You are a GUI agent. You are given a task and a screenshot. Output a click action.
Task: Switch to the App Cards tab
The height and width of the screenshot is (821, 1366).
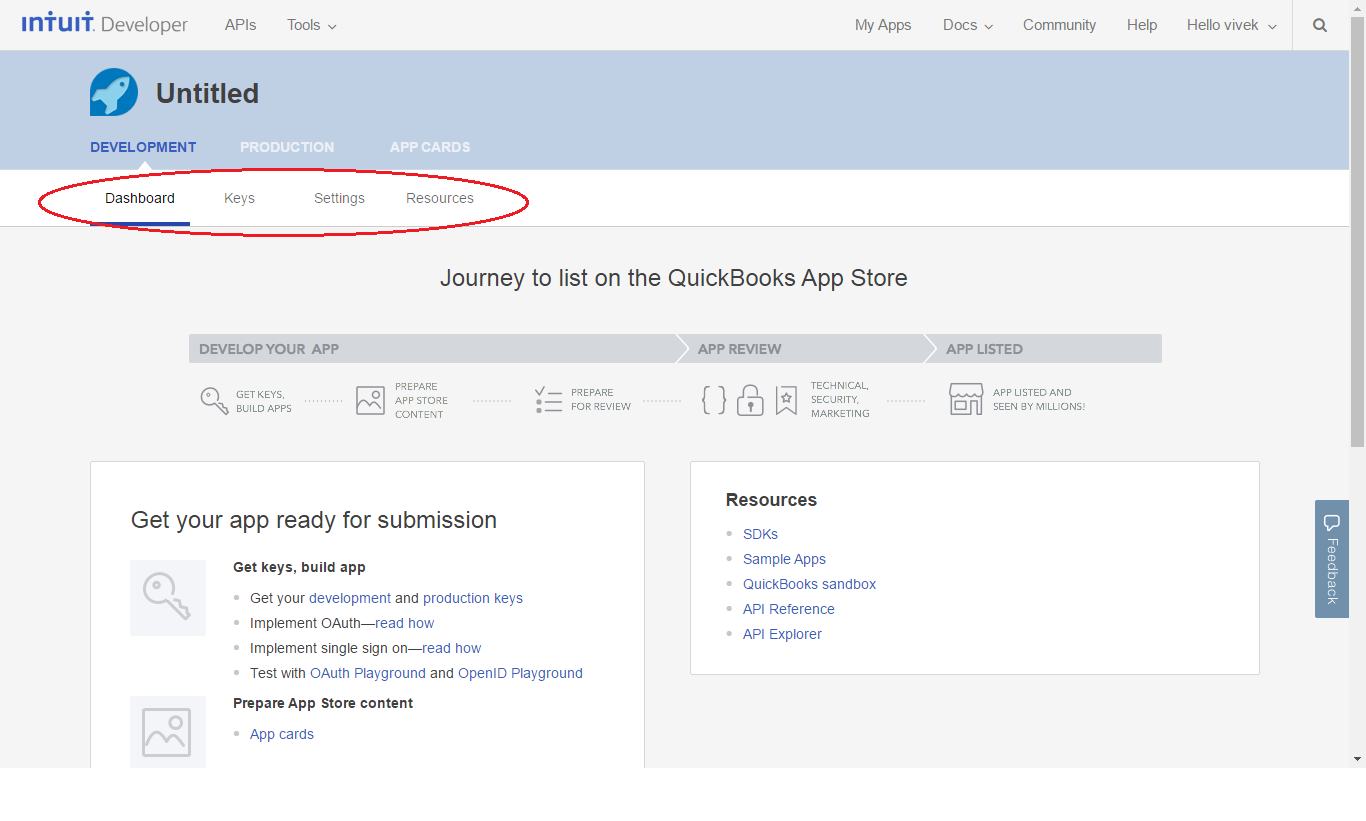tap(430, 147)
